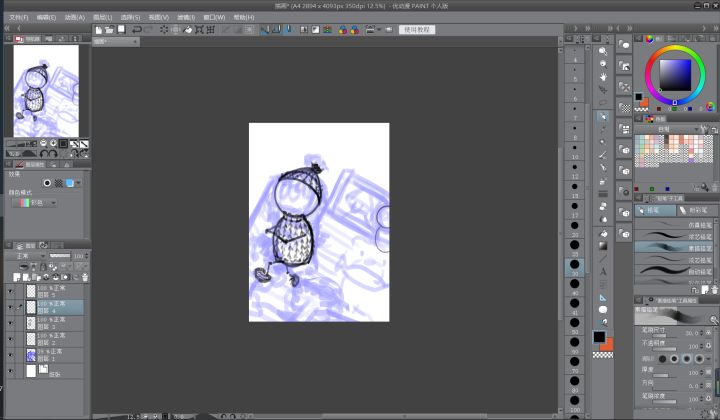Open the 窗口(W) Window menu
This screenshot has width=720, height=420.
(x=214, y=17)
